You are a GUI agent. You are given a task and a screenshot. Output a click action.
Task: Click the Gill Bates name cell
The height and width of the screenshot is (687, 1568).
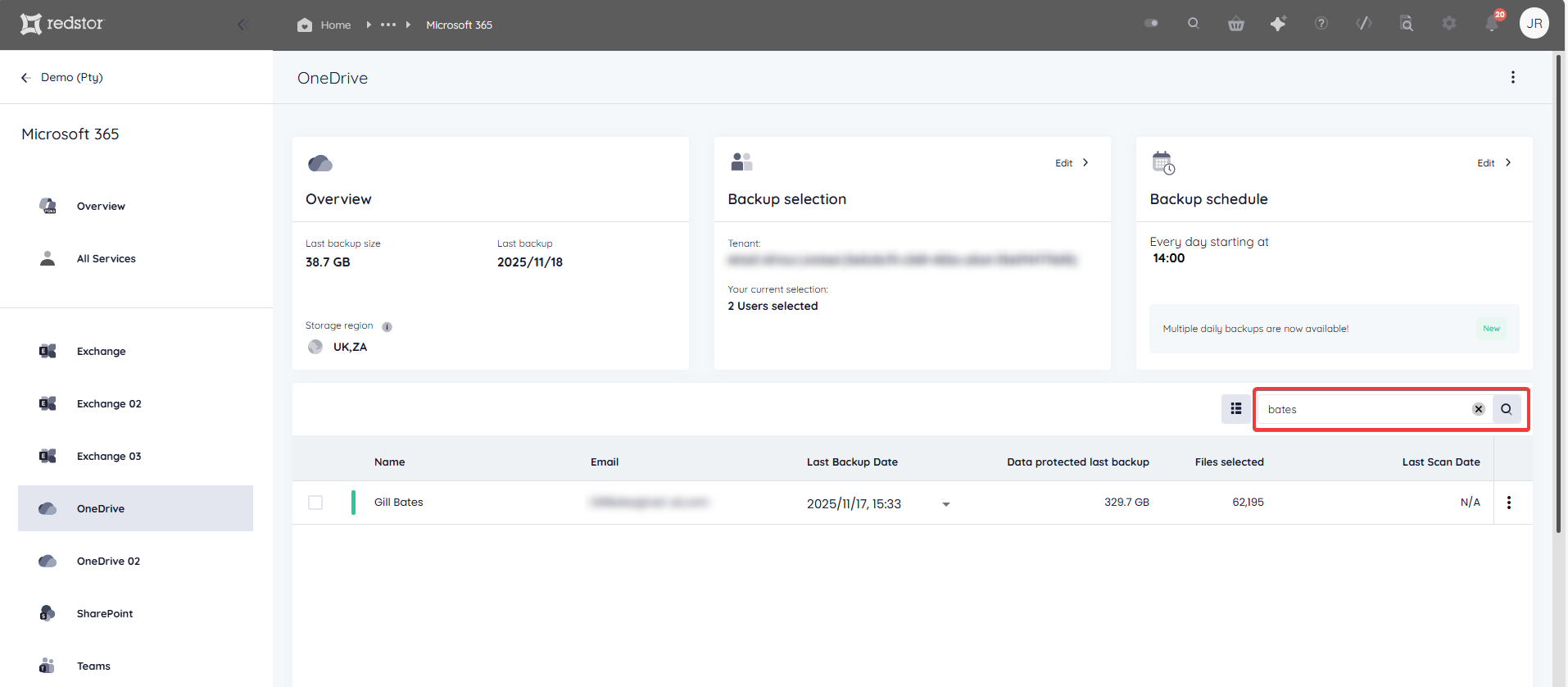click(x=398, y=502)
